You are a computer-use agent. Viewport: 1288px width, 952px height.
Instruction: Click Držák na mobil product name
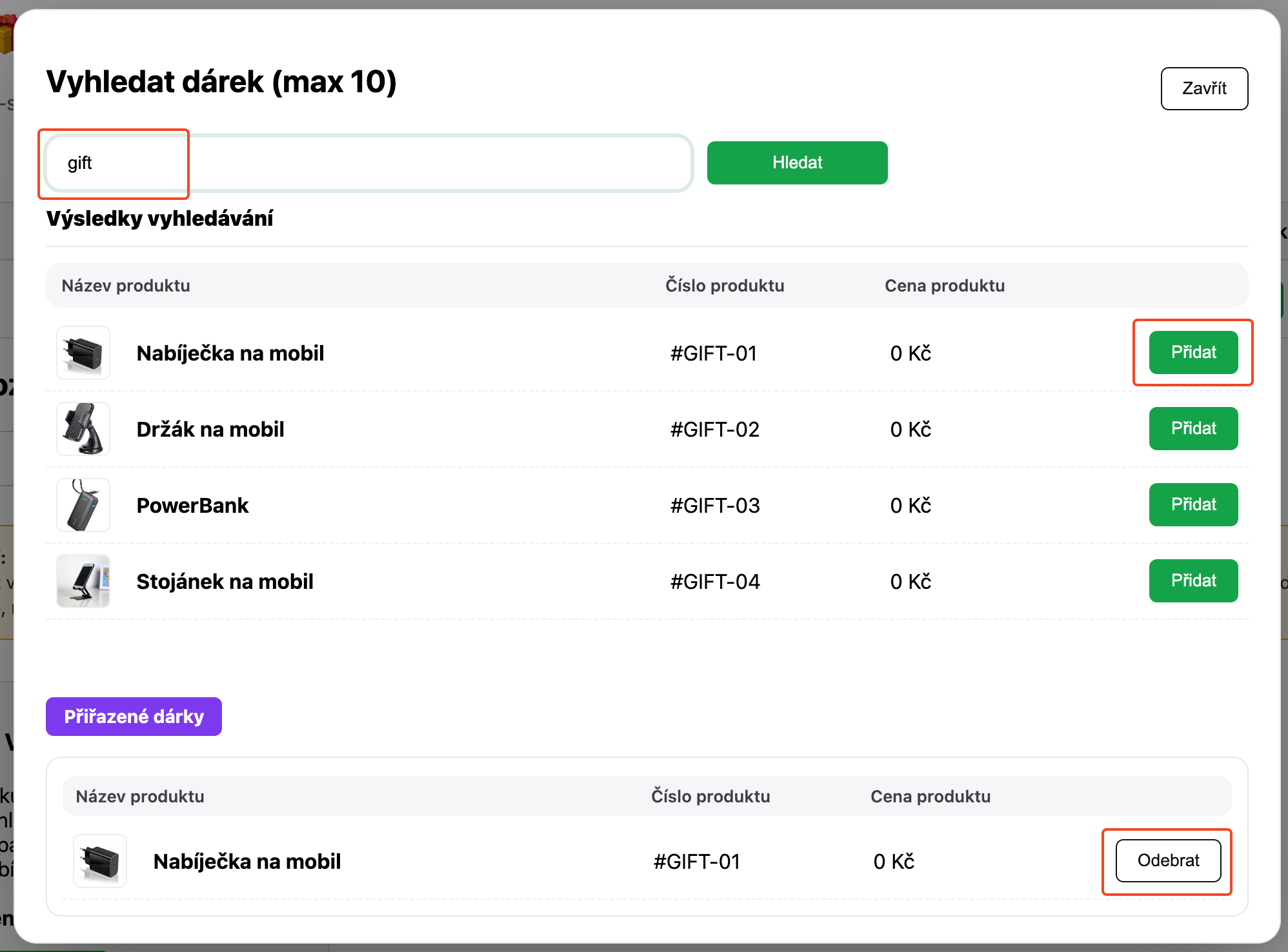click(210, 430)
